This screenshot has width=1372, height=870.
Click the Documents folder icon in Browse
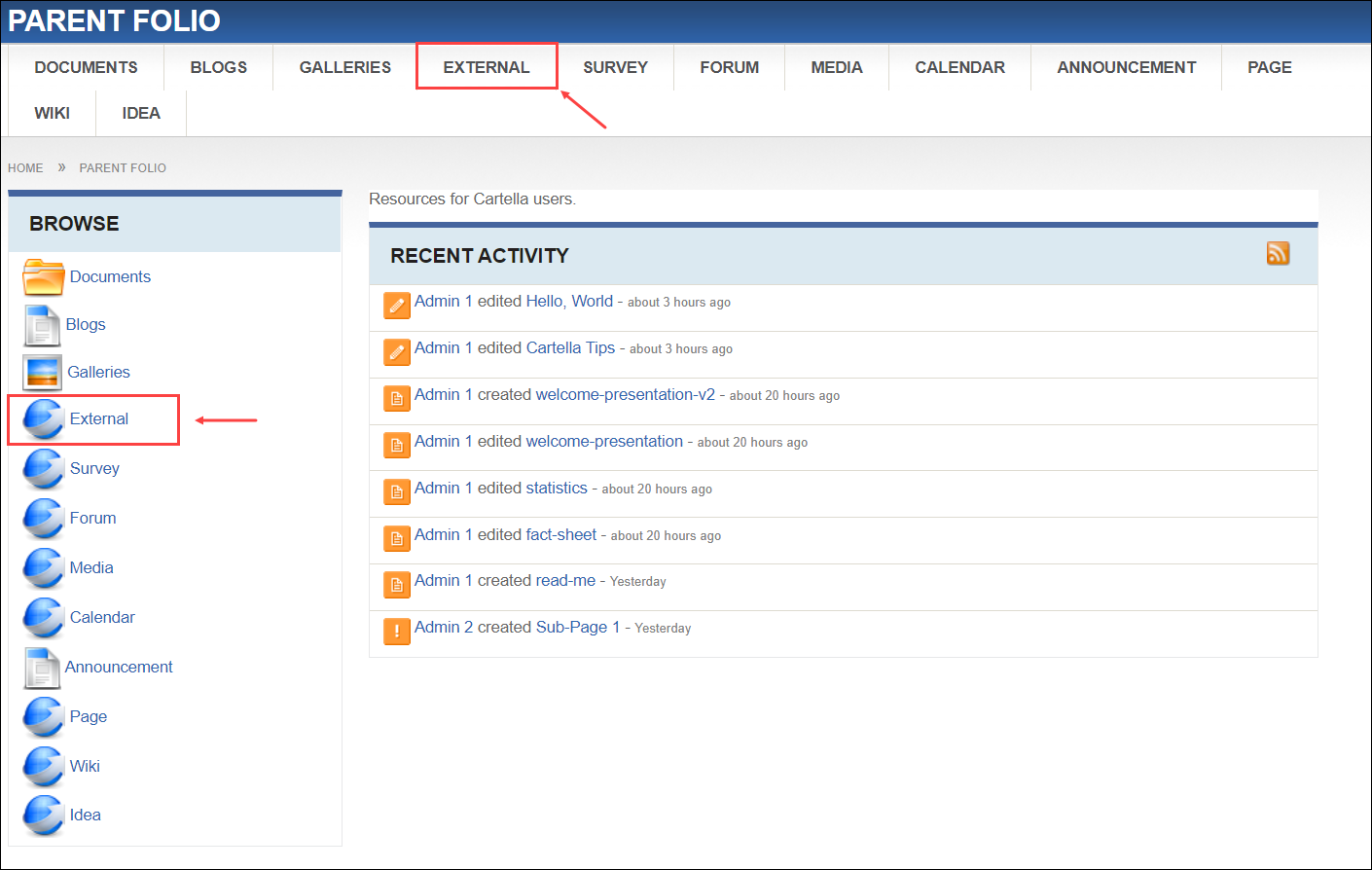point(43,277)
